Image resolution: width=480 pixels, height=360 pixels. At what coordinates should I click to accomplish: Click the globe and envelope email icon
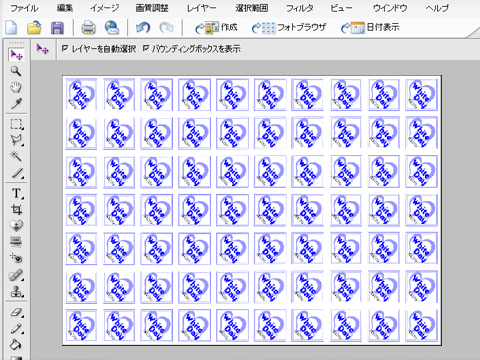pyautogui.click(x=112, y=28)
